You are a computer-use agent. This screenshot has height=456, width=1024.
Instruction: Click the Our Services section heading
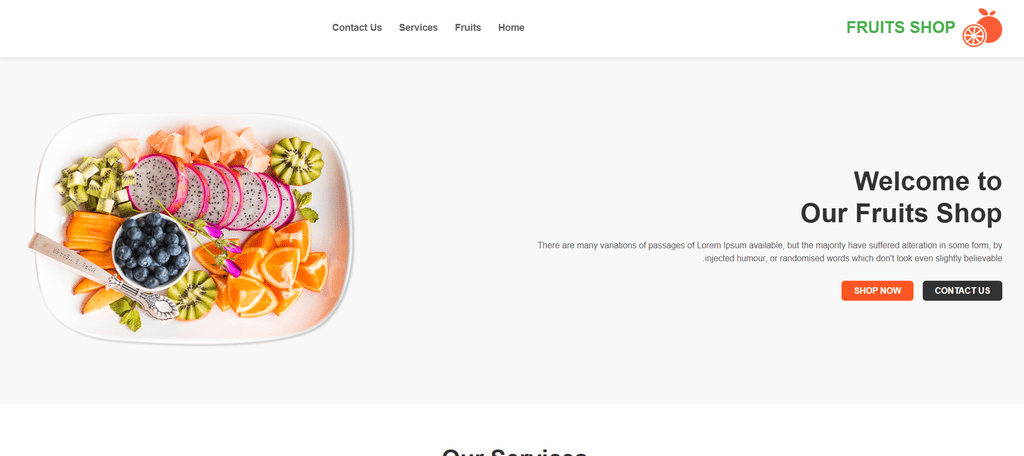514,452
